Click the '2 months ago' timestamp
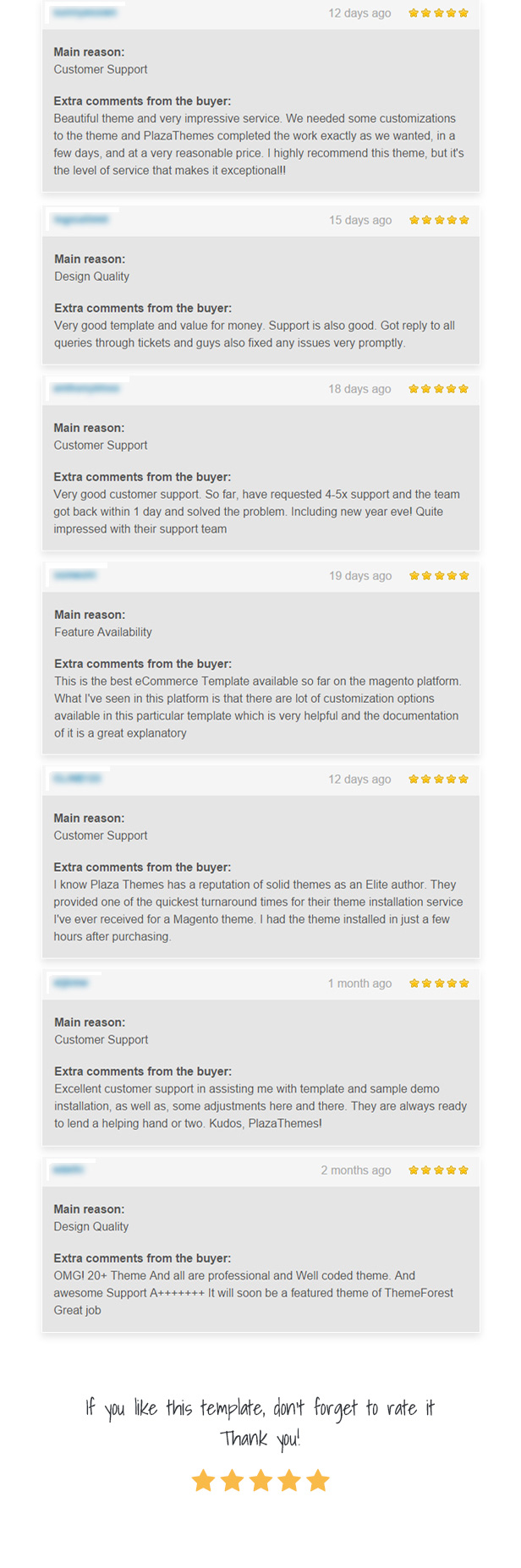Screen dimensions: 521x1568 click(x=356, y=1171)
